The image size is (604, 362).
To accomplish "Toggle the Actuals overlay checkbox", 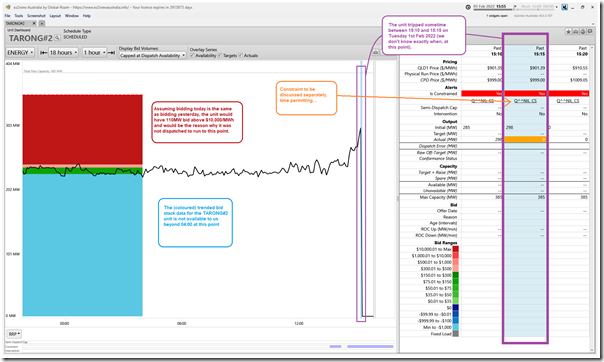I will click(x=240, y=55).
